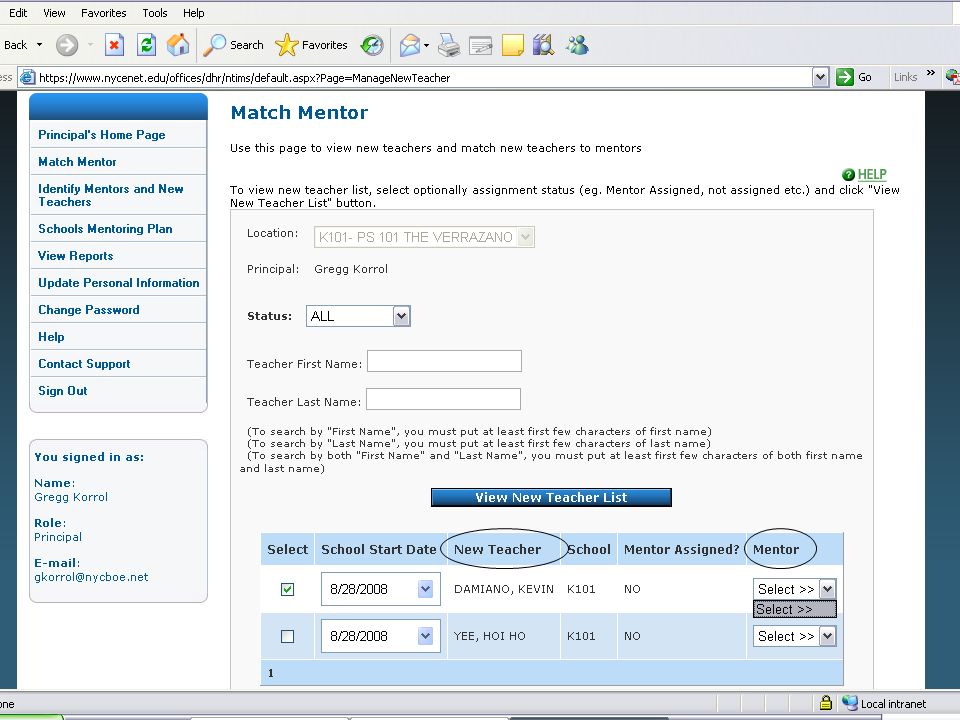The height and width of the screenshot is (720, 960).
Task: Open Mentor select dropdown for YEE, HOI HO
Action: tap(827, 636)
